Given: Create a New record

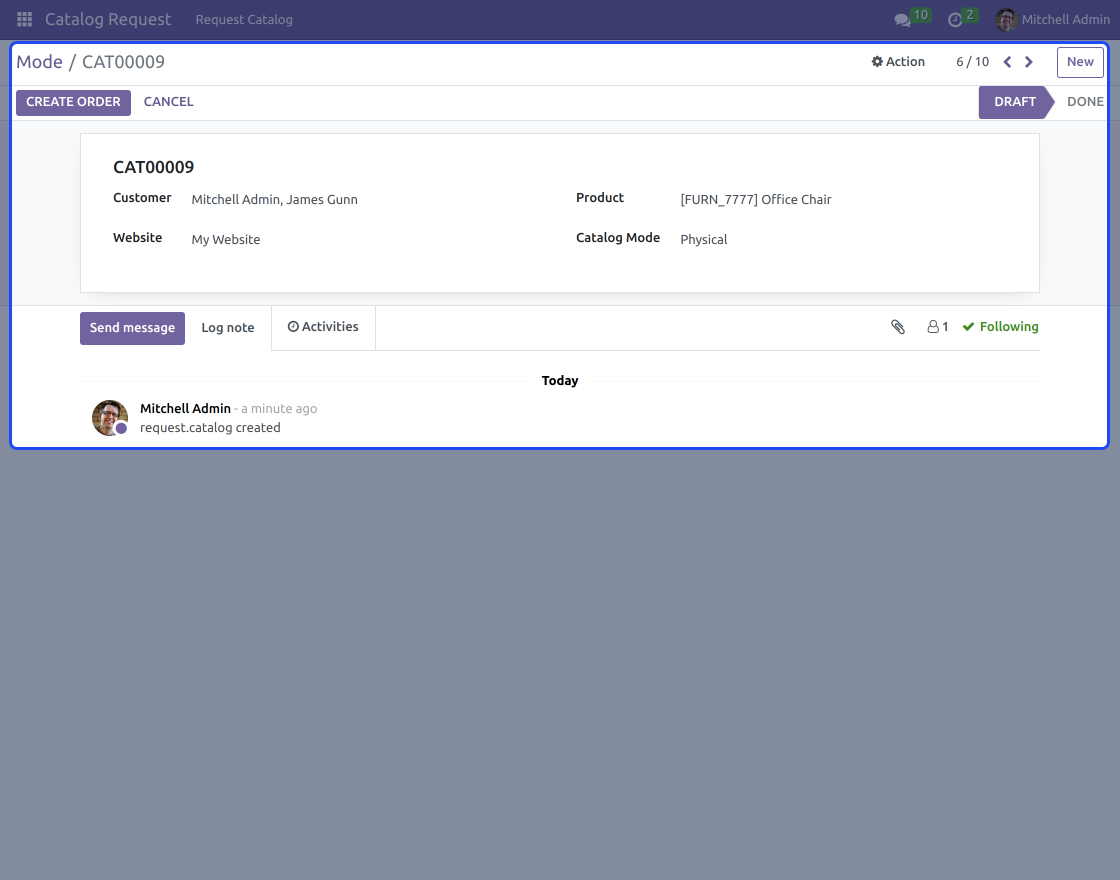Looking at the screenshot, I should pos(1080,62).
